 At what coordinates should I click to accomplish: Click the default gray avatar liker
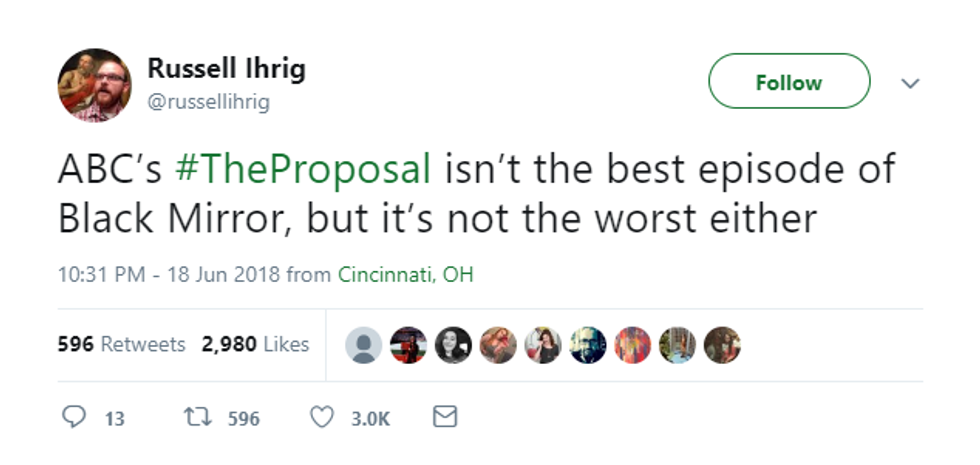pos(363,345)
